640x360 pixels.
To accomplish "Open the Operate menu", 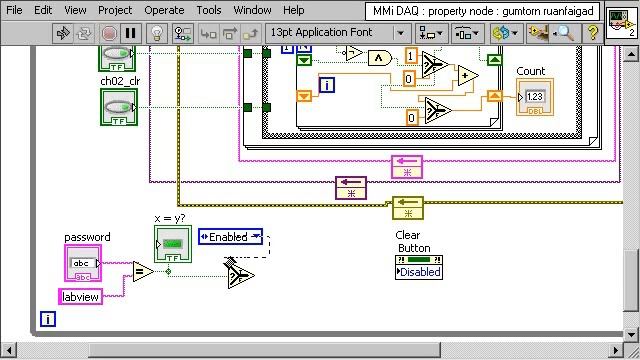I will 164,10.
